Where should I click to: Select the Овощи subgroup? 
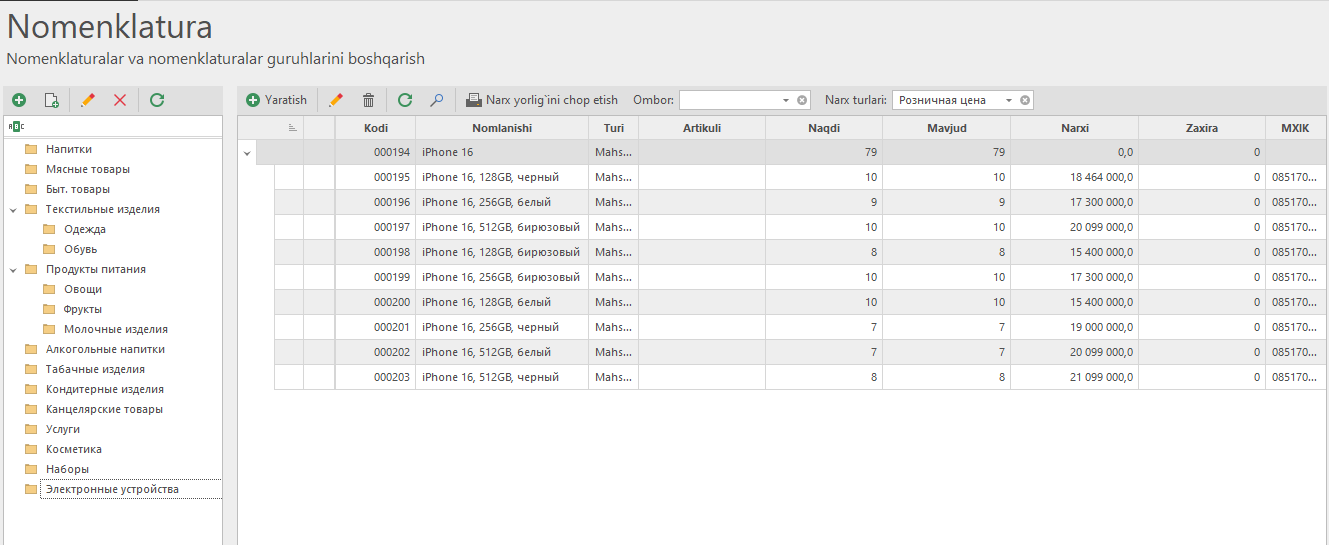click(83, 289)
